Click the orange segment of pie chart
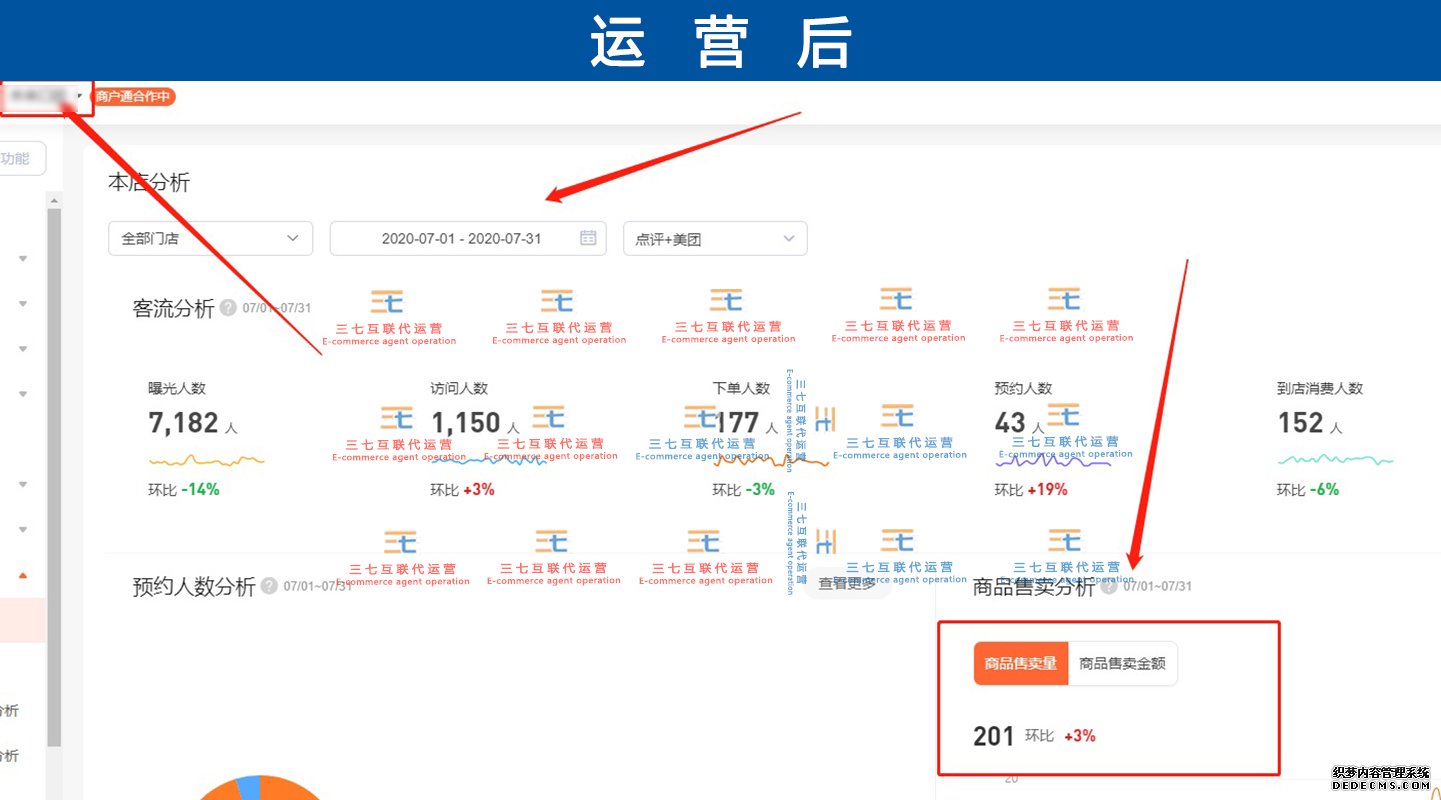Image resolution: width=1441 pixels, height=800 pixels. 290,790
